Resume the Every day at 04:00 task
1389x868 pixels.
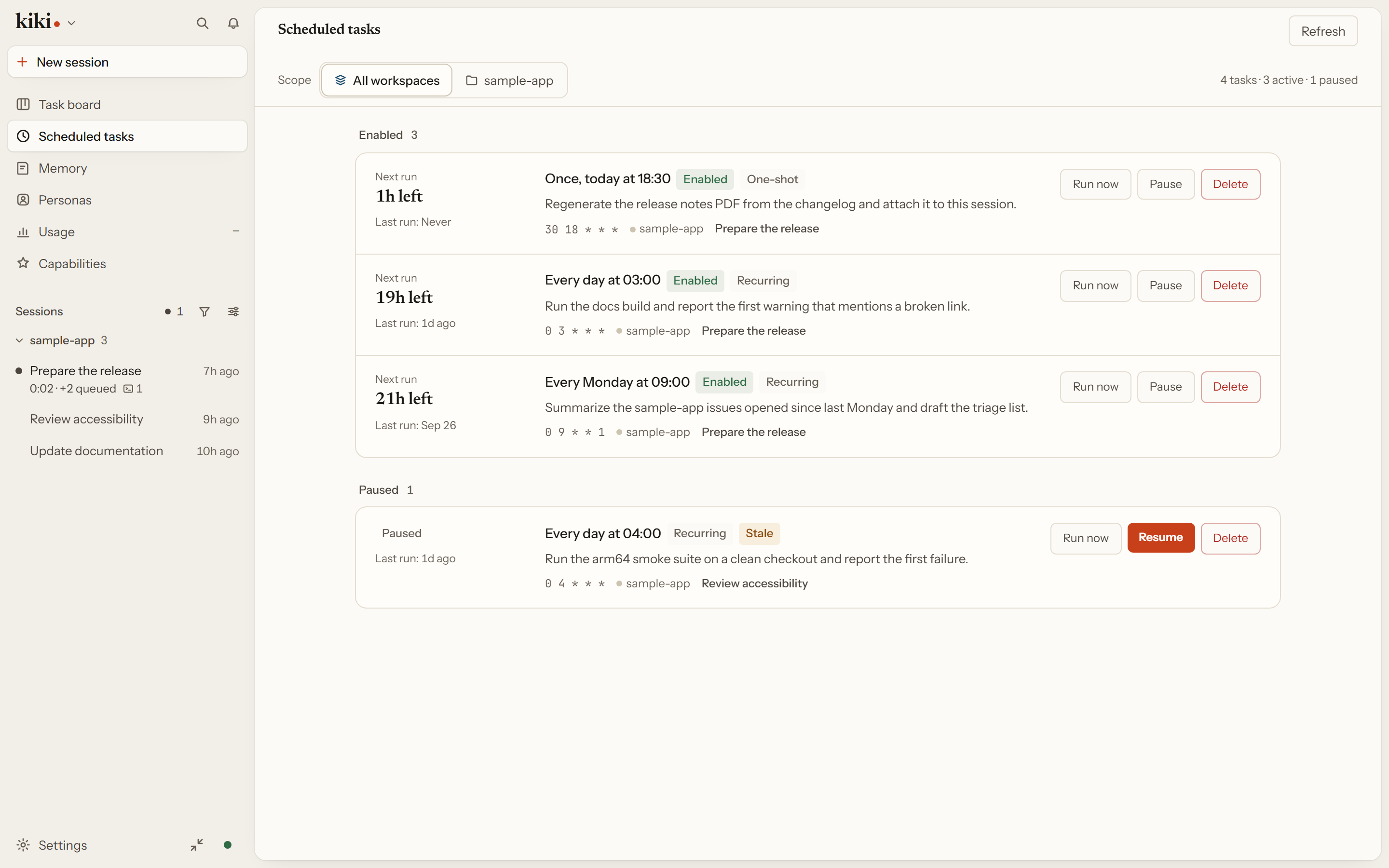[1160, 538]
